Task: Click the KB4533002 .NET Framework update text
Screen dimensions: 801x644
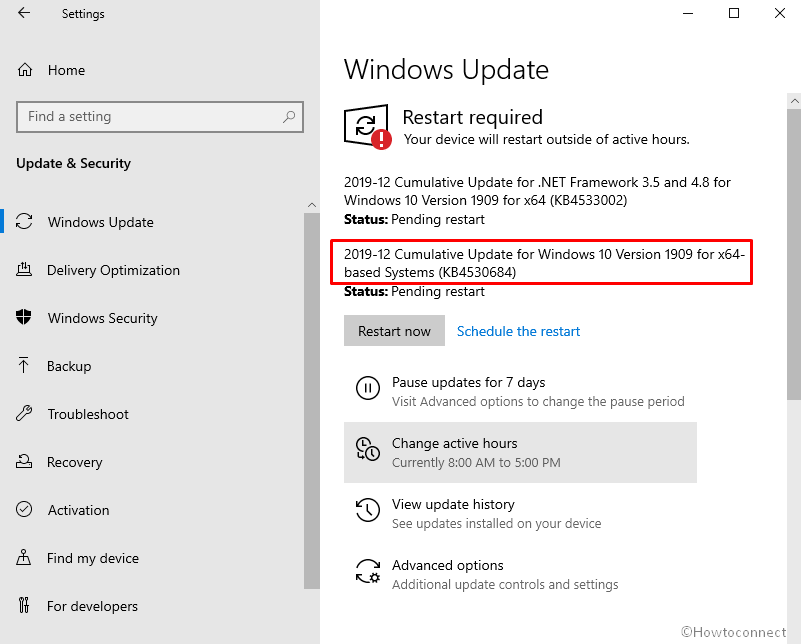Action: click(537, 191)
